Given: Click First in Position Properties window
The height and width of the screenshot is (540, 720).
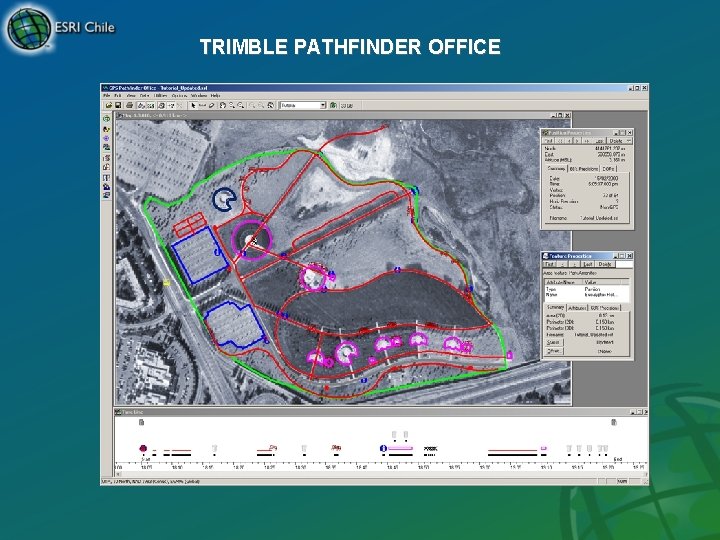Looking at the screenshot, I should tap(548, 141).
